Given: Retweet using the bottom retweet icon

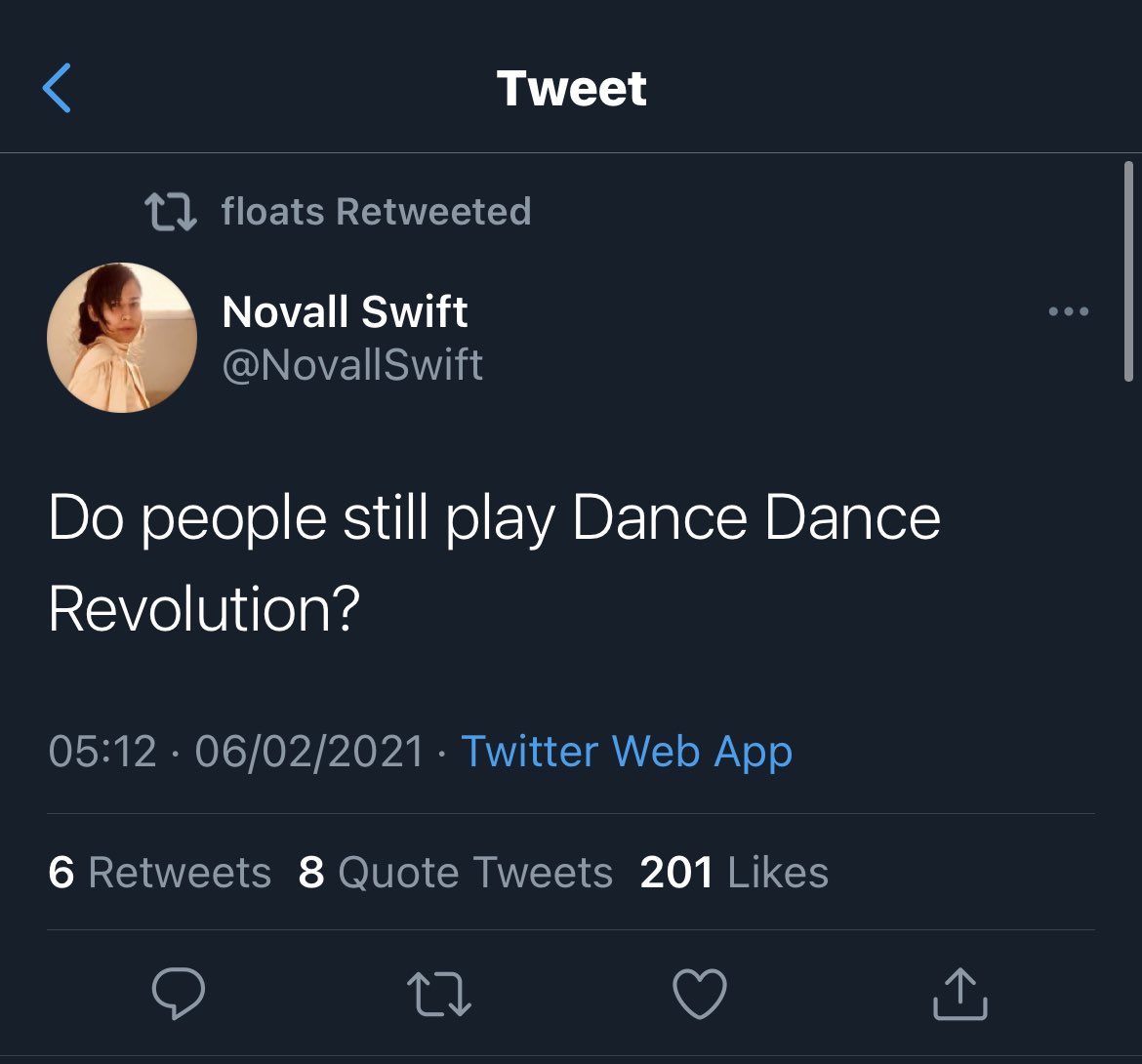Looking at the screenshot, I should 438,994.
